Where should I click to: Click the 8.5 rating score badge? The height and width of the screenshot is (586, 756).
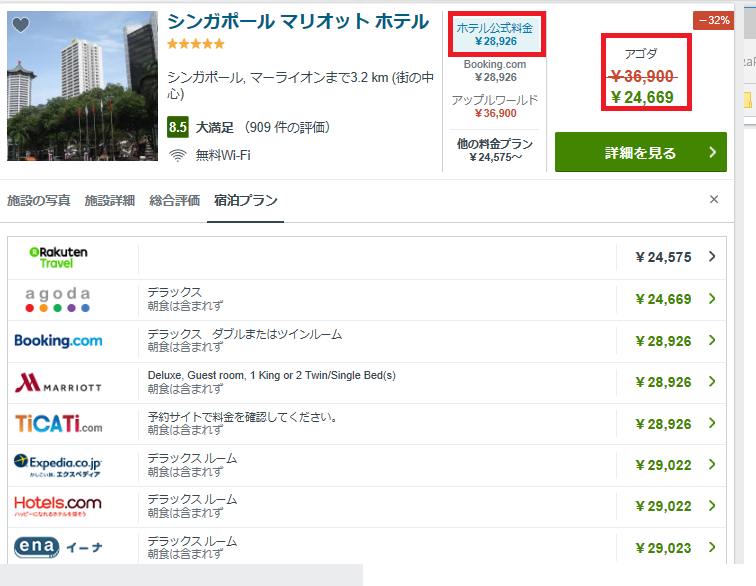coord(177,127)
